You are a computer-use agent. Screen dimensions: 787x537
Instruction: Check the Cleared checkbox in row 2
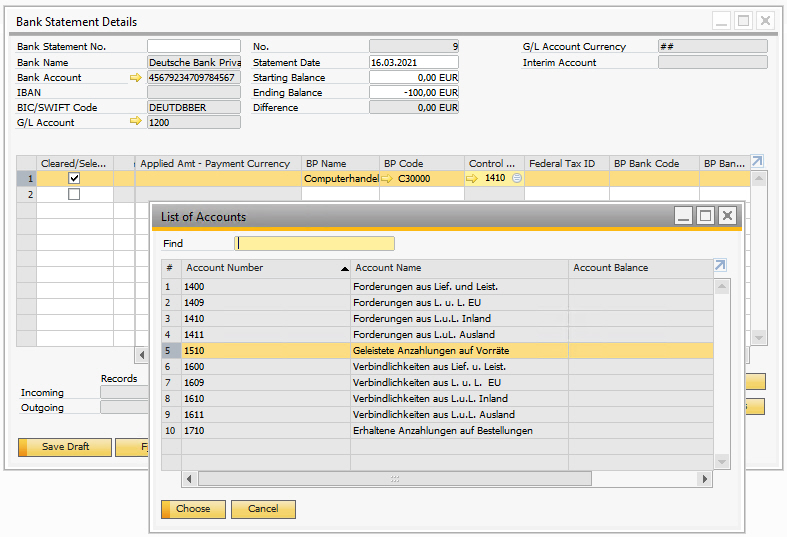pos(74,194)
